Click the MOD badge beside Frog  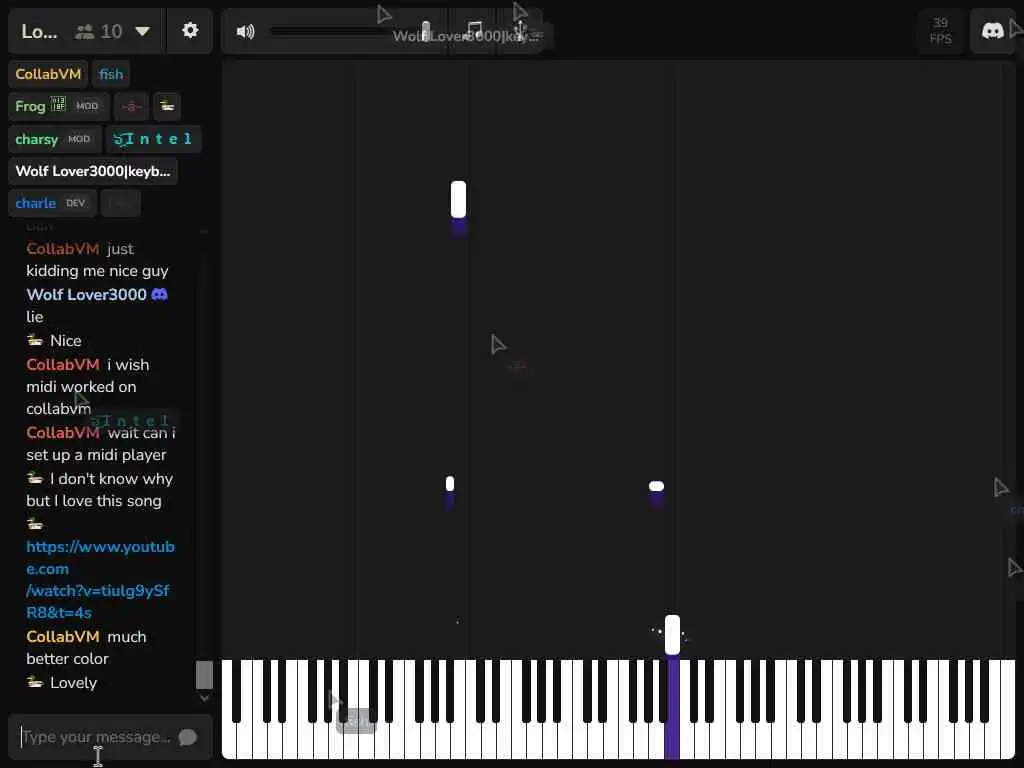pos(87,106)
